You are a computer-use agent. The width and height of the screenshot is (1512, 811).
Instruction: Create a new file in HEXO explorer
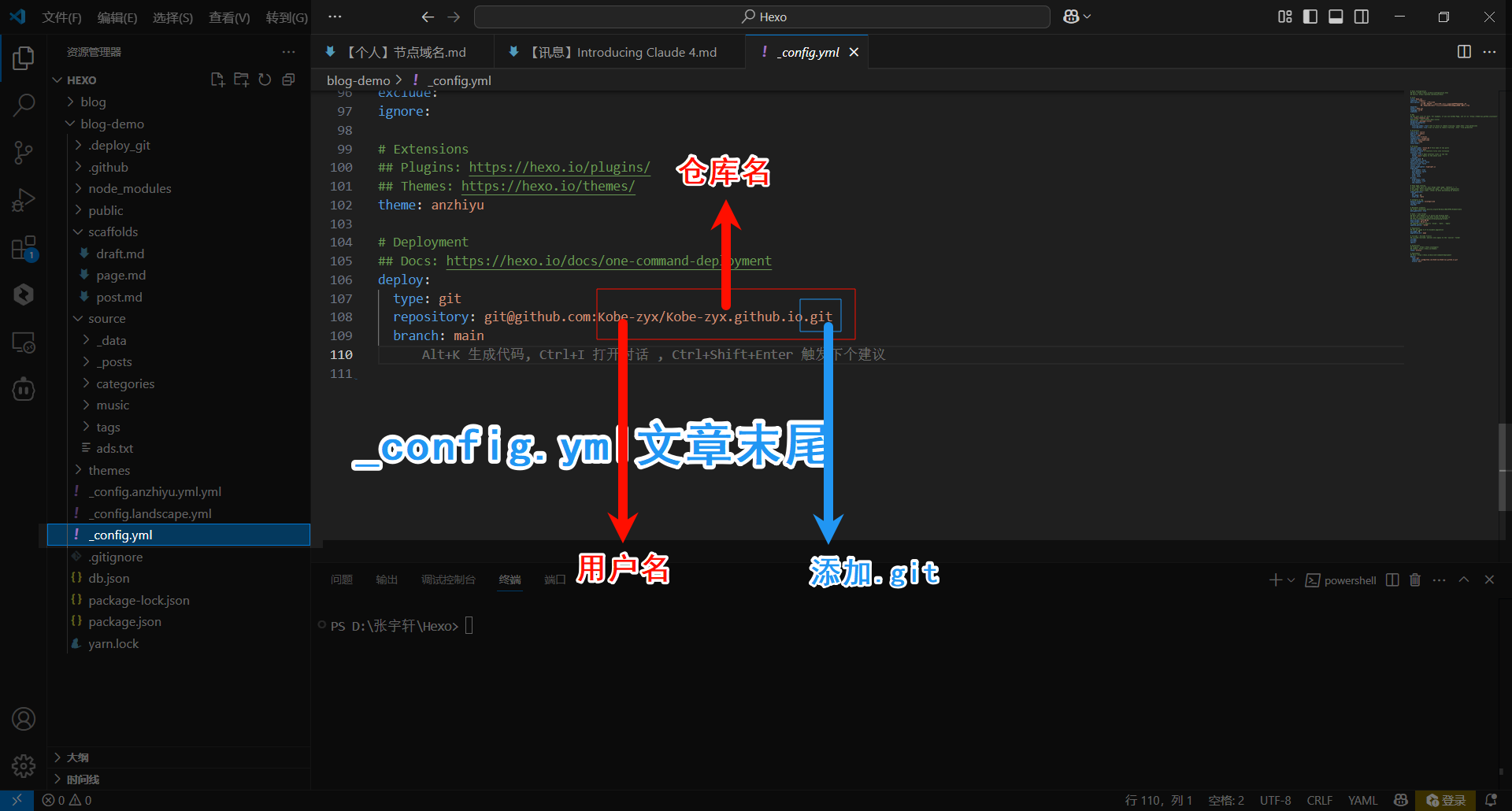[x=218, y=80]
